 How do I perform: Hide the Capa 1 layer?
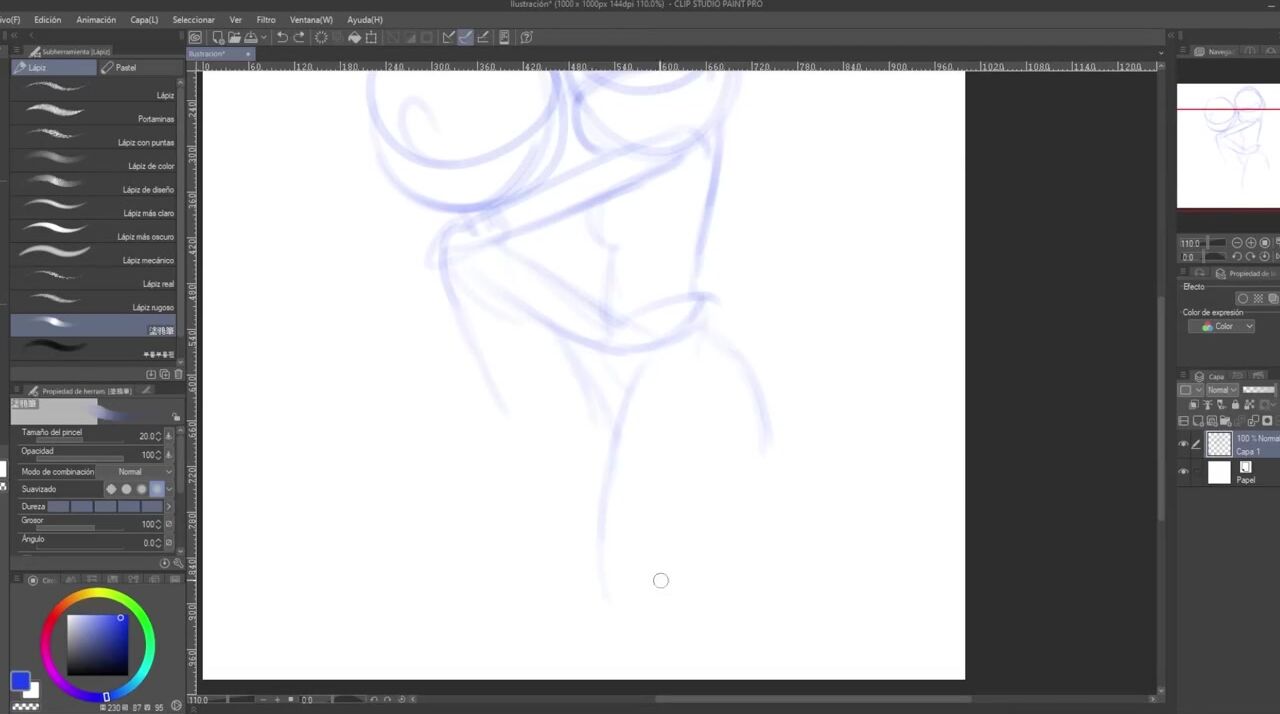[1184, 444]
